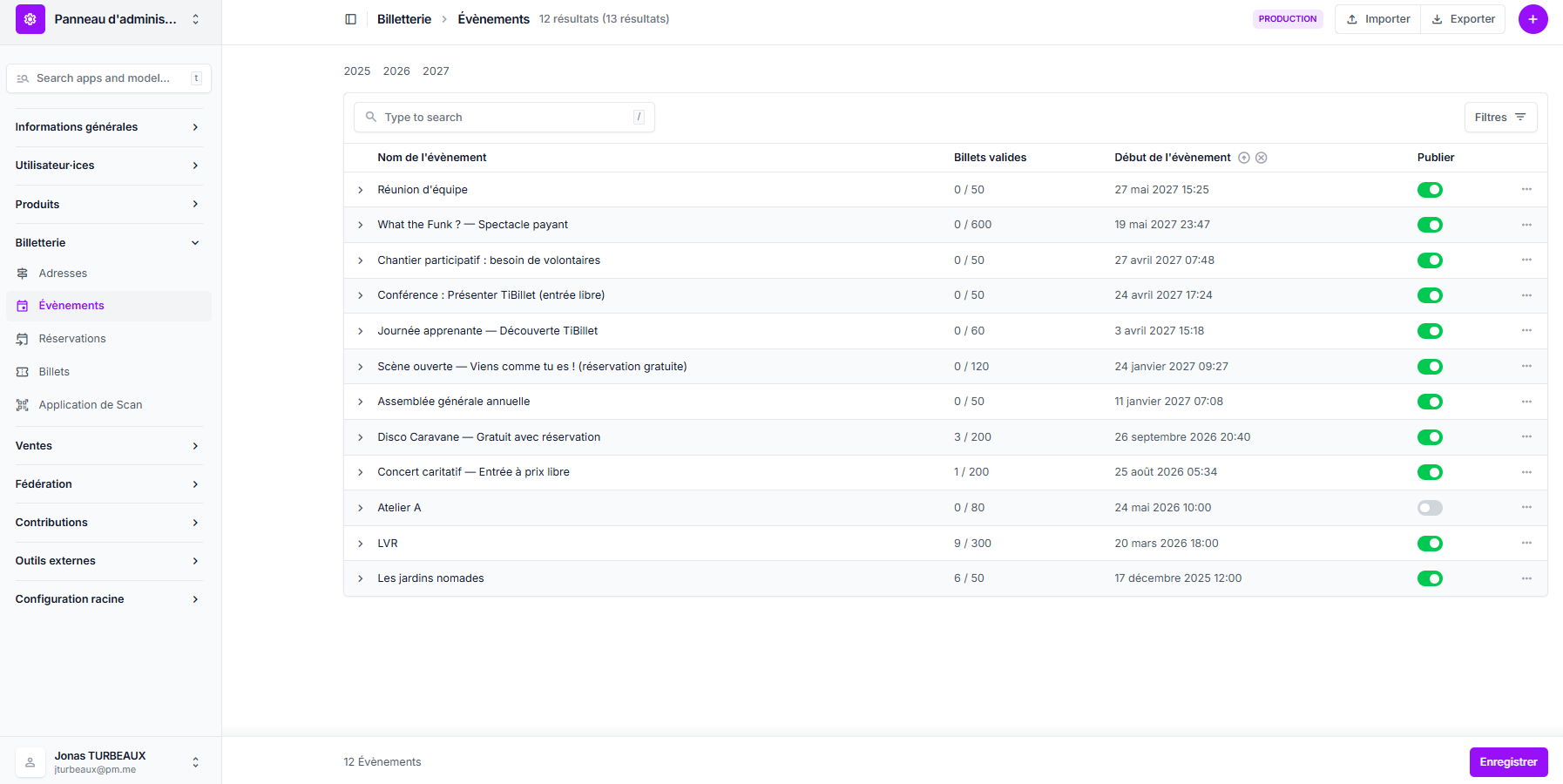The image size is (1563, 784).
Task: Disable the Réunion d'équipe publish toggle
Action: pyautogui.click(x=1429, y=190)
